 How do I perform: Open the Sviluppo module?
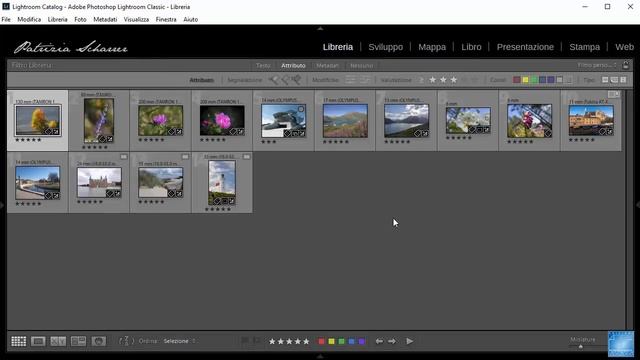[x=386, y=47]
